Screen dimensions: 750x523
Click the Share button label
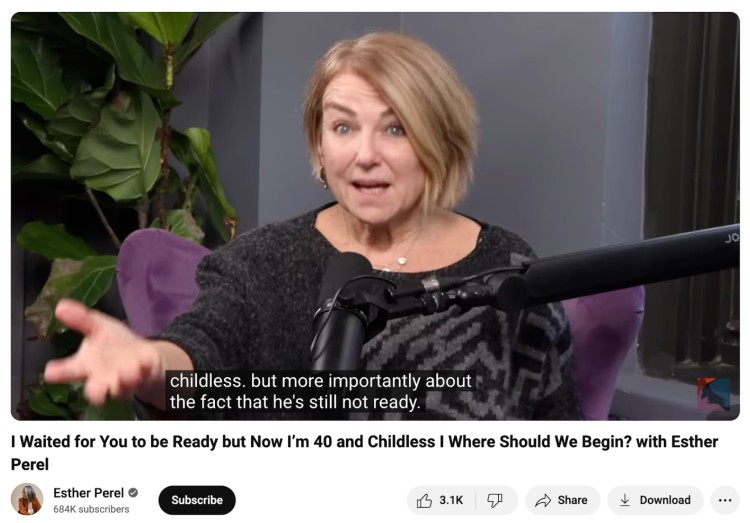point(572,500)
